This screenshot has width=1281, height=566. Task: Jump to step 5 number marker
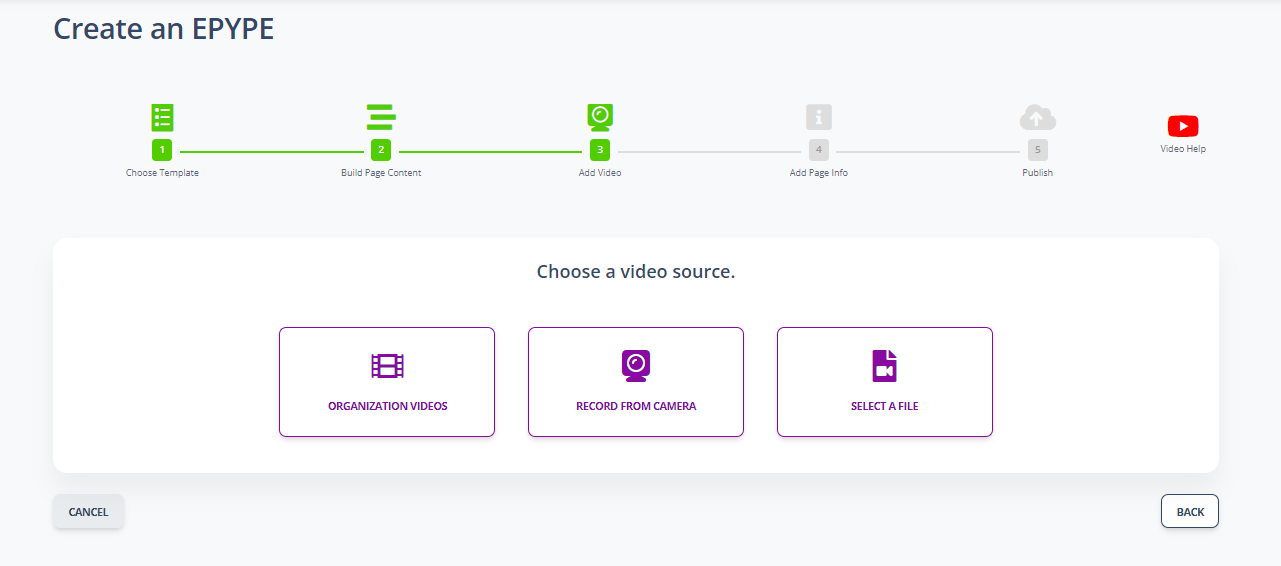click(x=1038, y=150)
